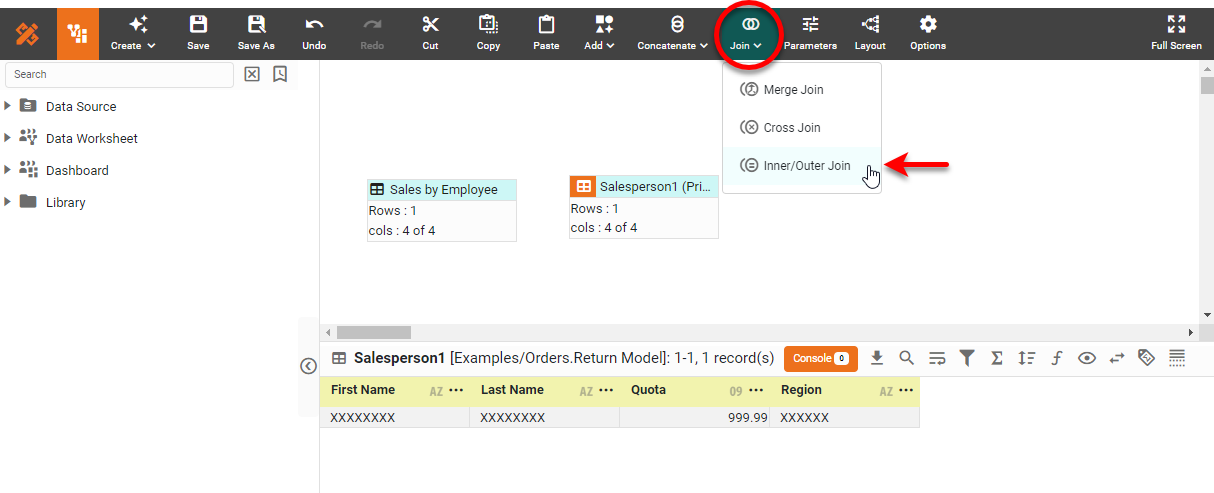Click the Cut scissors icon
The width and height of the screenshot is (1214, 493).
pyautogui.click(x=430, y=33)
